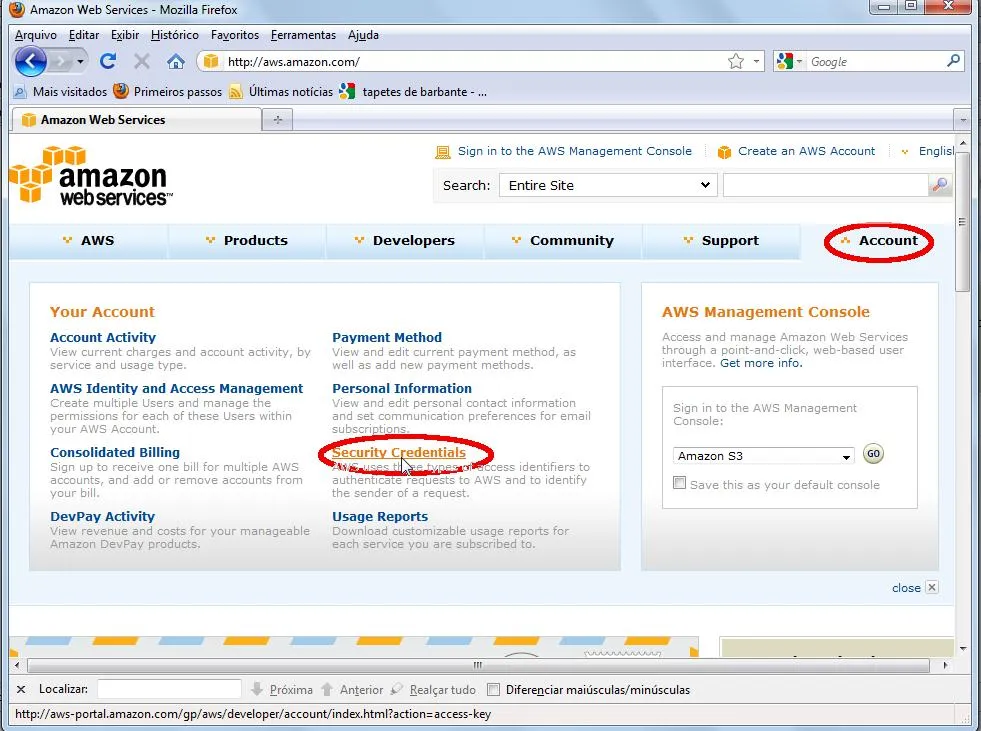The image size is (981, 731).
Task: Click 'Sign in to the AWS Management Console'
Action: 574,151
